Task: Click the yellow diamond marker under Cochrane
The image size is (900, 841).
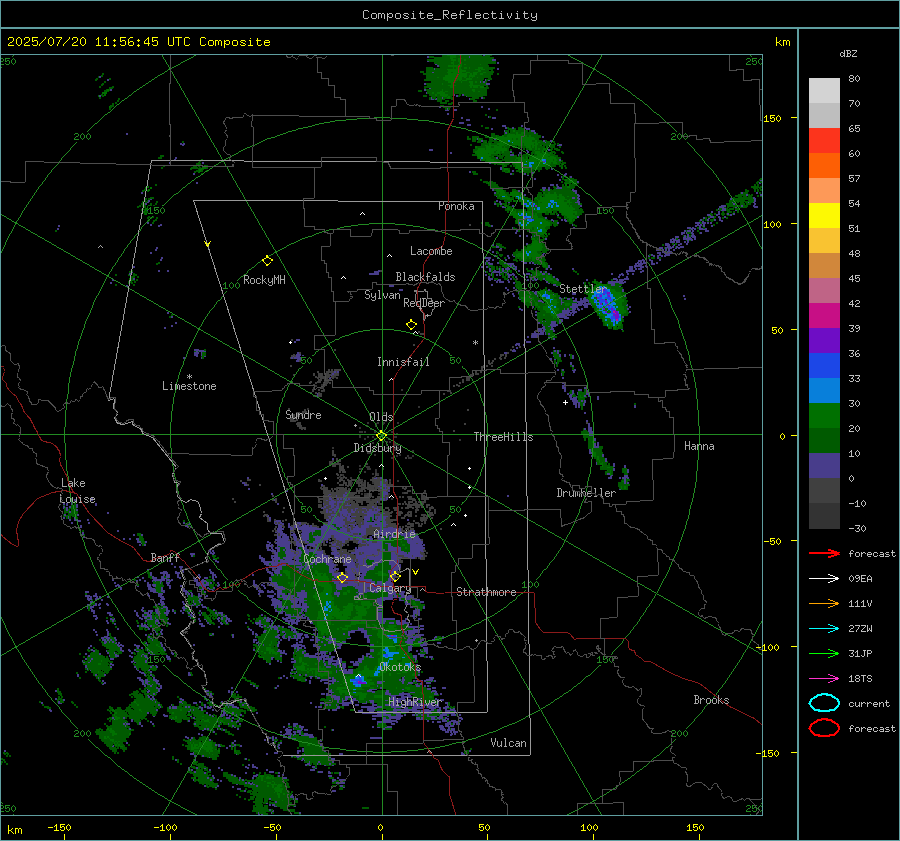Action: click(342, 578)
